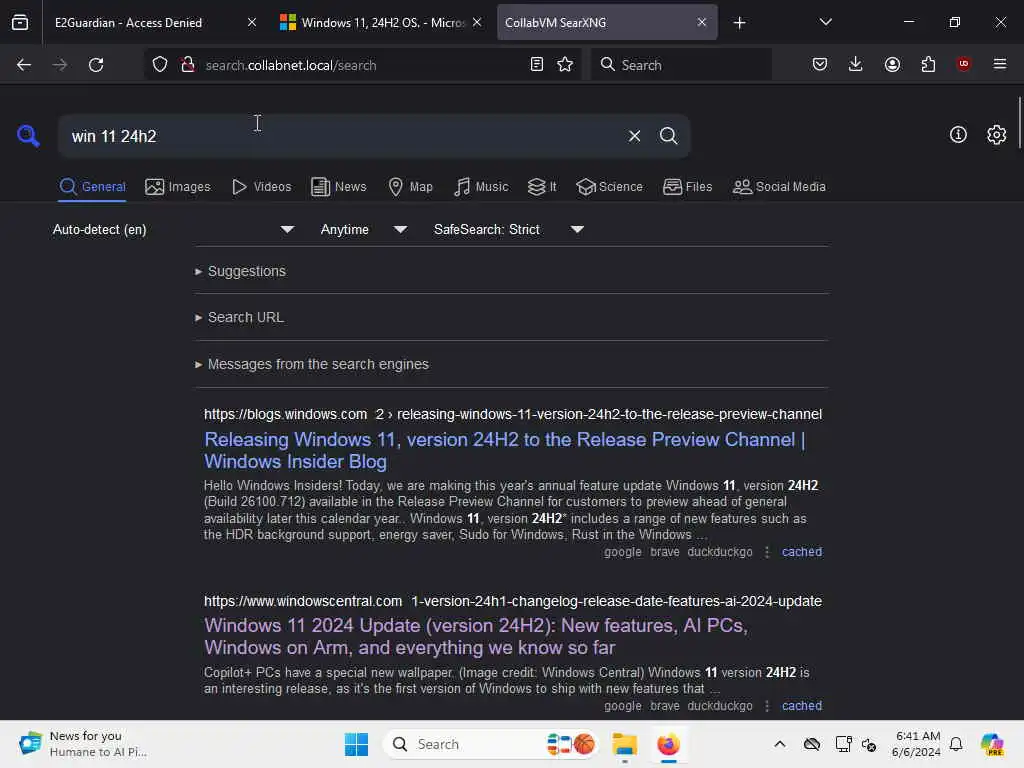Open cached link for Windows Central result
This screenshot has width=1024, height=768.
pyautogui.click(x=802, y=706)
